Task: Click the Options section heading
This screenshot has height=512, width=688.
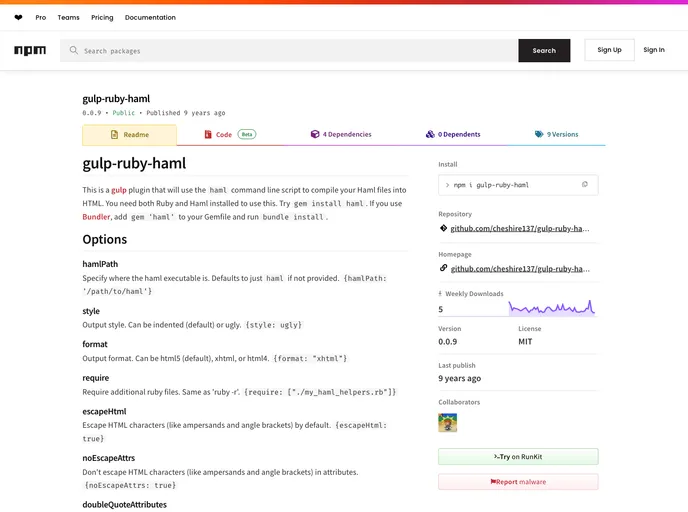Action: 104,240
